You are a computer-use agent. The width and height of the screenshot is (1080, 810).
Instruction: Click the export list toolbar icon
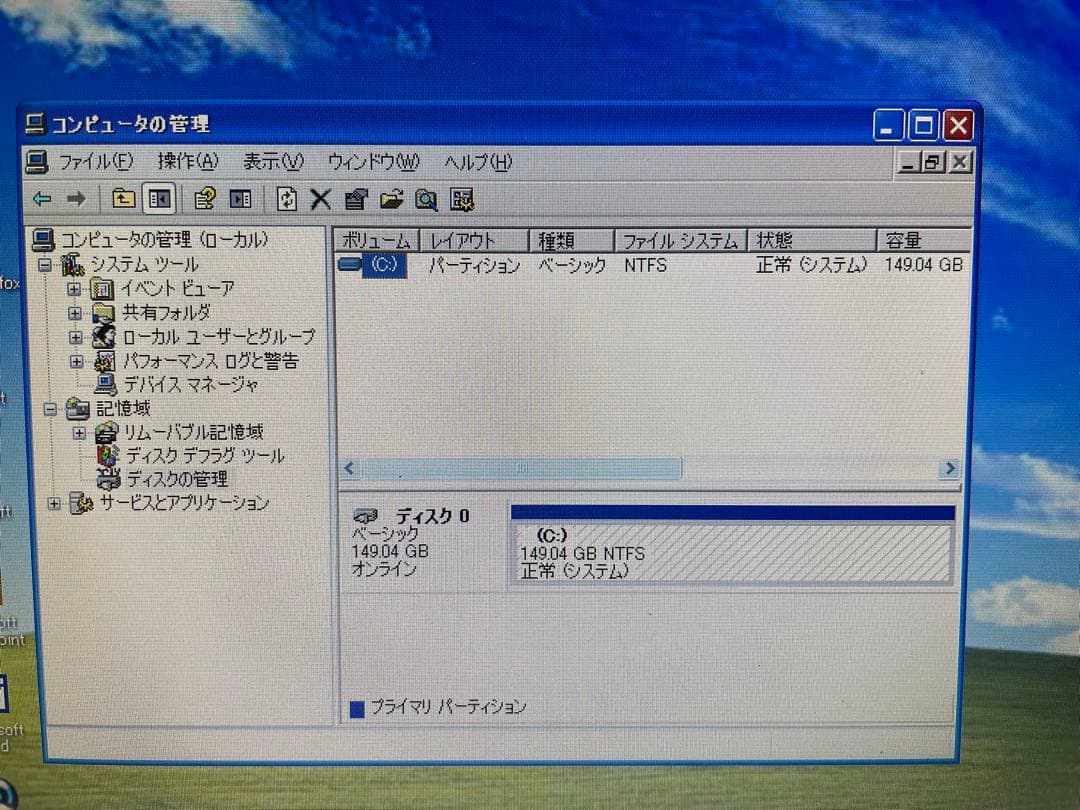pos(239,199)
